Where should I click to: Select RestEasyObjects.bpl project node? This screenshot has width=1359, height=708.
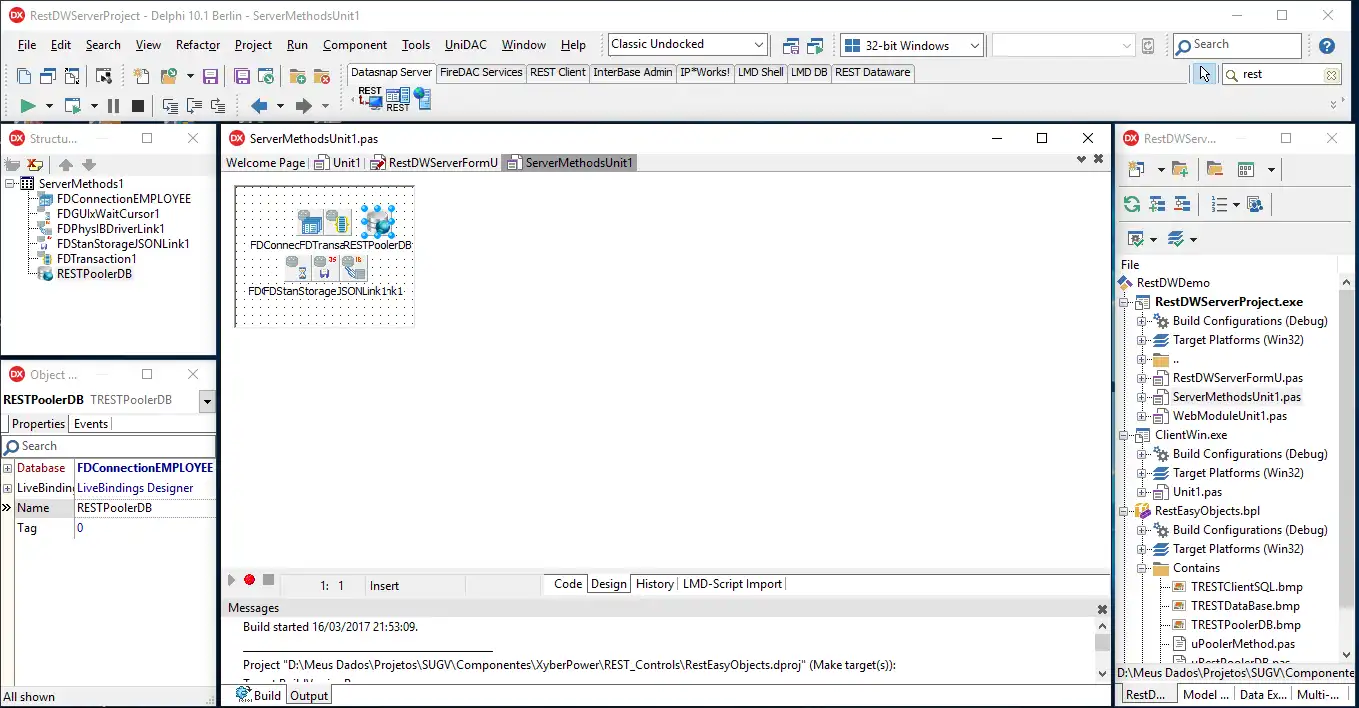click(x=1207, y=512)
